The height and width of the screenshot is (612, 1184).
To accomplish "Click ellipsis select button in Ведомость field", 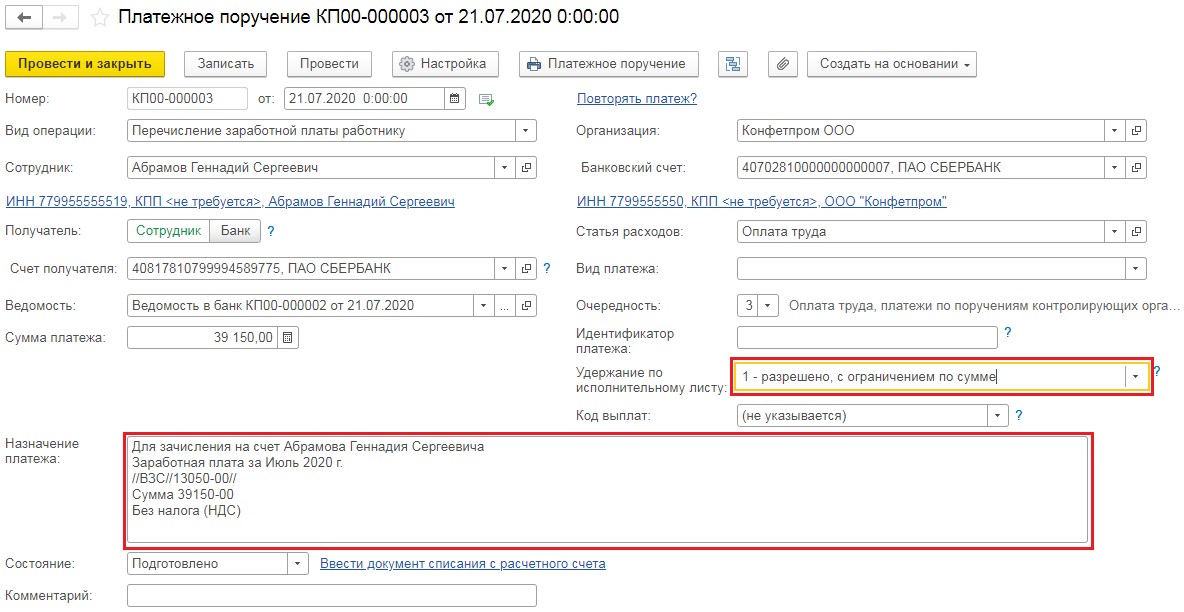I will [x=505, y=306].
